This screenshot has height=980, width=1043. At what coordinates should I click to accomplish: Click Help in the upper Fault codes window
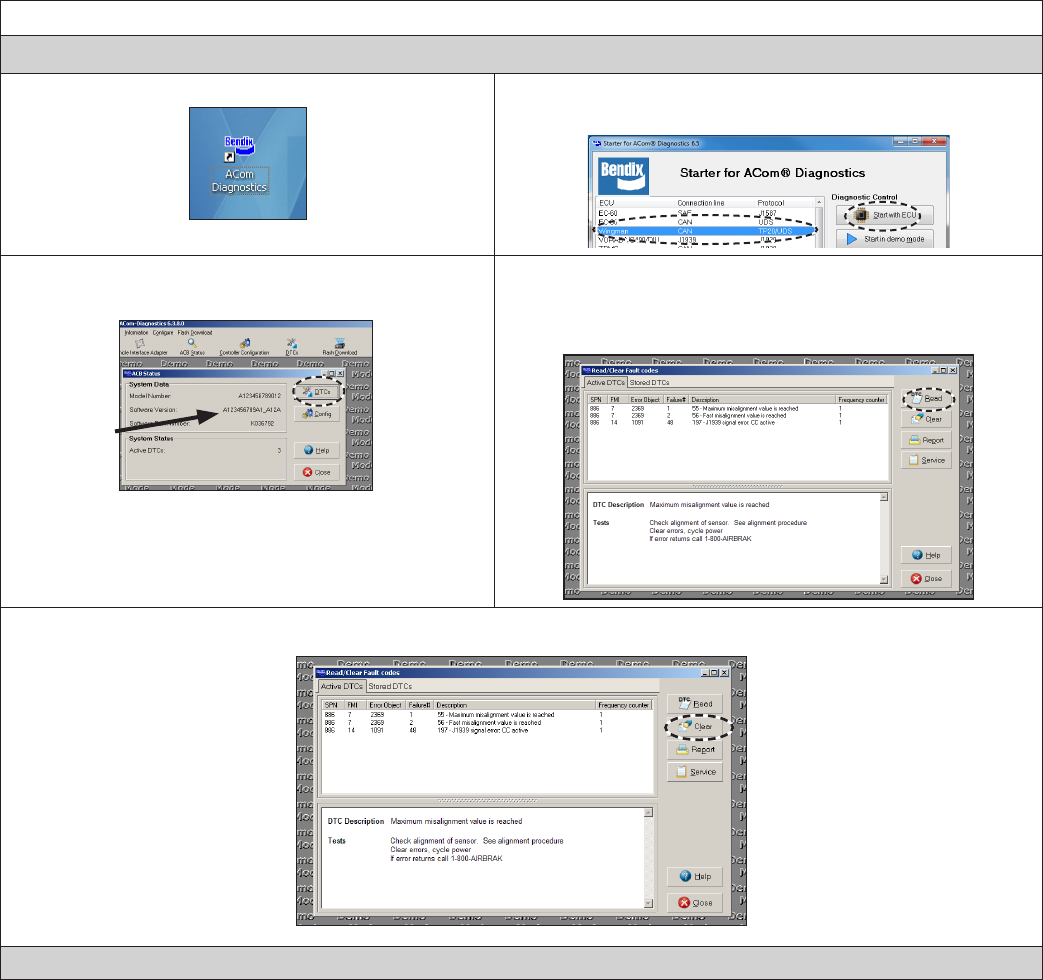(x=927, y=555)
